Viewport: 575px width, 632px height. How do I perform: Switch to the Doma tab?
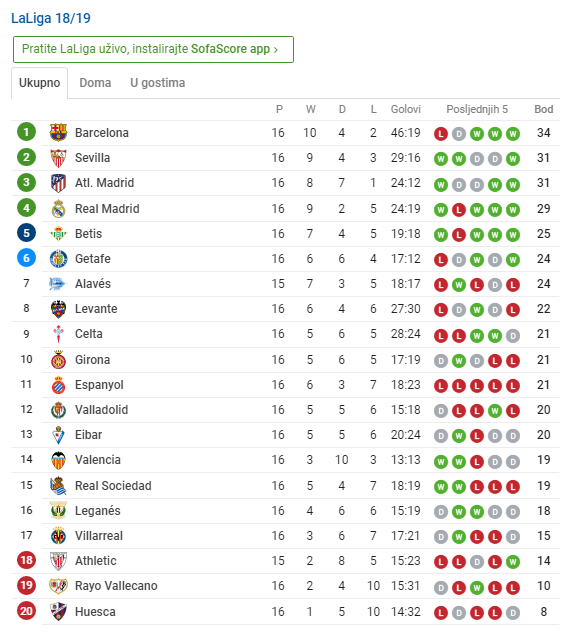coord(95,83)
